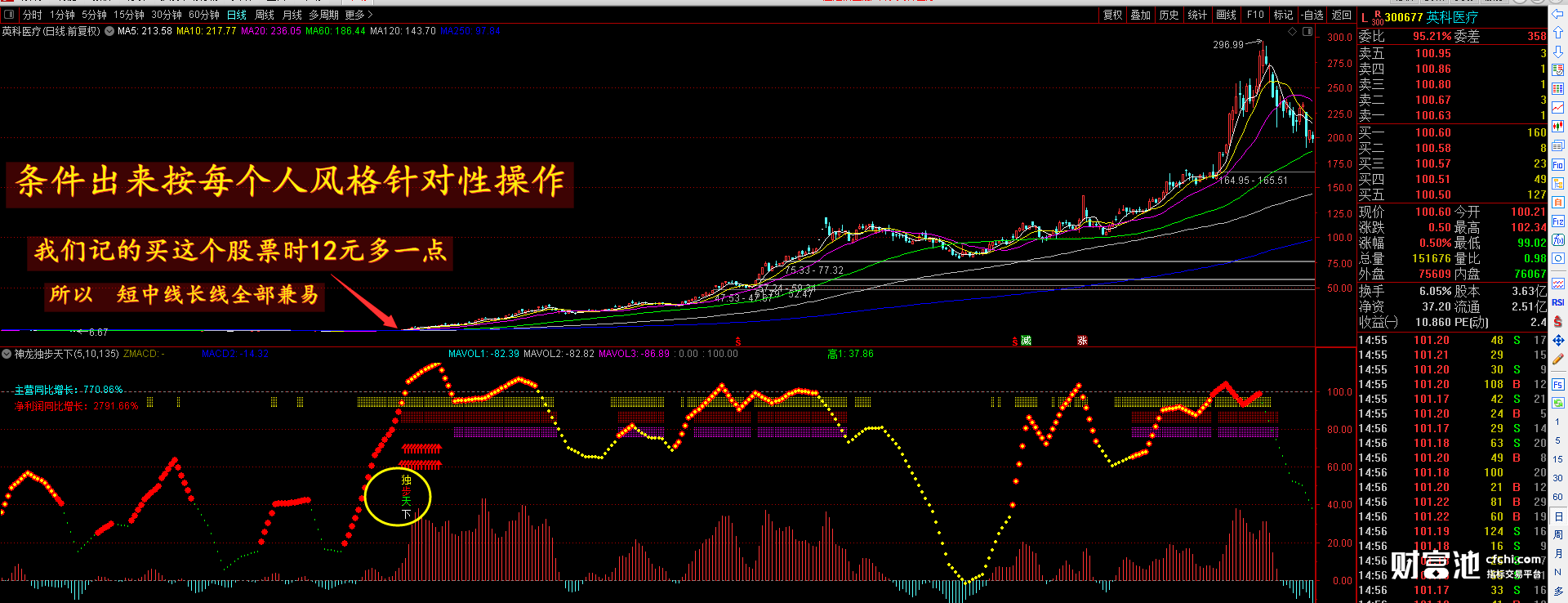1568x603 pixels.
Task: Switch to 15分钟 period
Action: coord(129,15)
